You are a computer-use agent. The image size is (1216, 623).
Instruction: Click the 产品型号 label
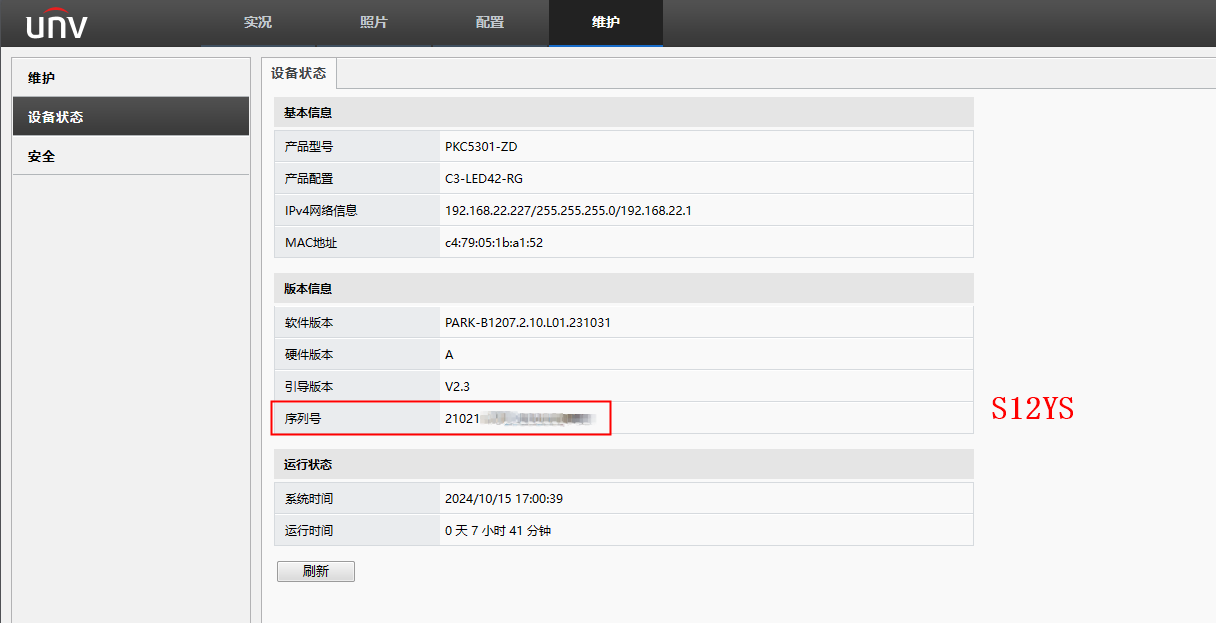pos(309,146)
